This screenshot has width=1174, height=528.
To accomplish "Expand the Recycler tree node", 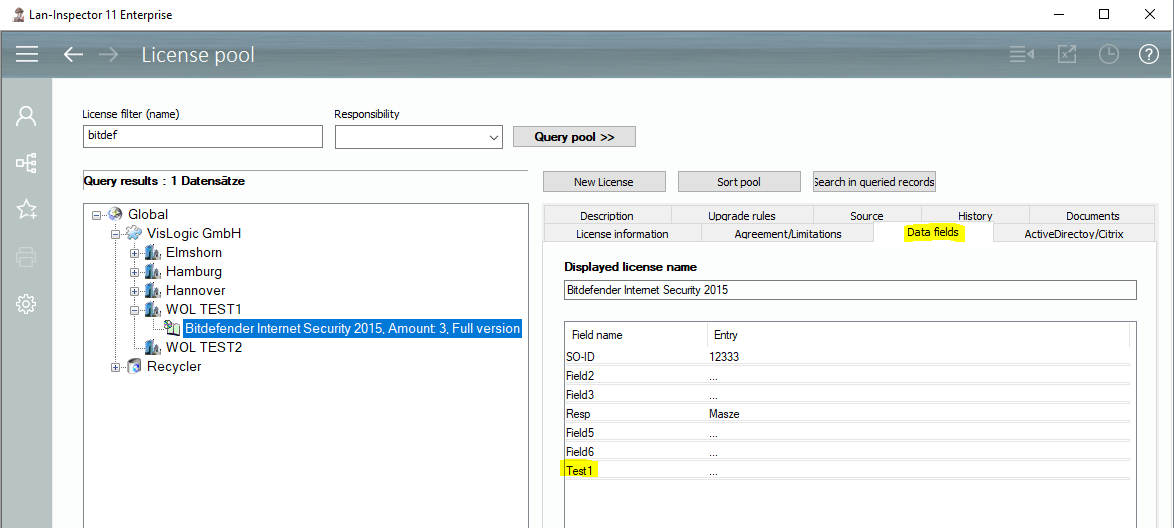I will click(x=116, y=367).
